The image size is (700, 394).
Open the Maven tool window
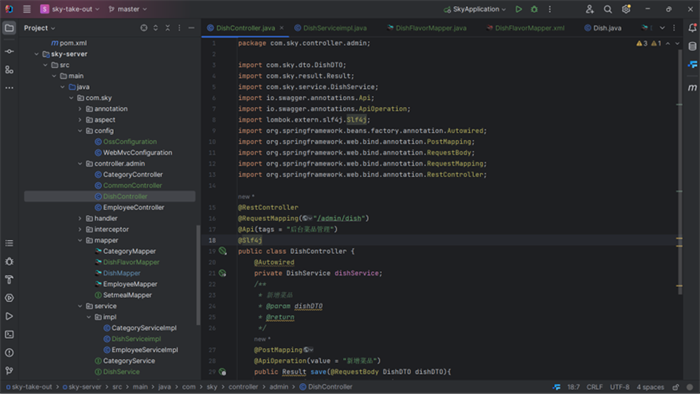pyautogui.click(x=692, y=88)
